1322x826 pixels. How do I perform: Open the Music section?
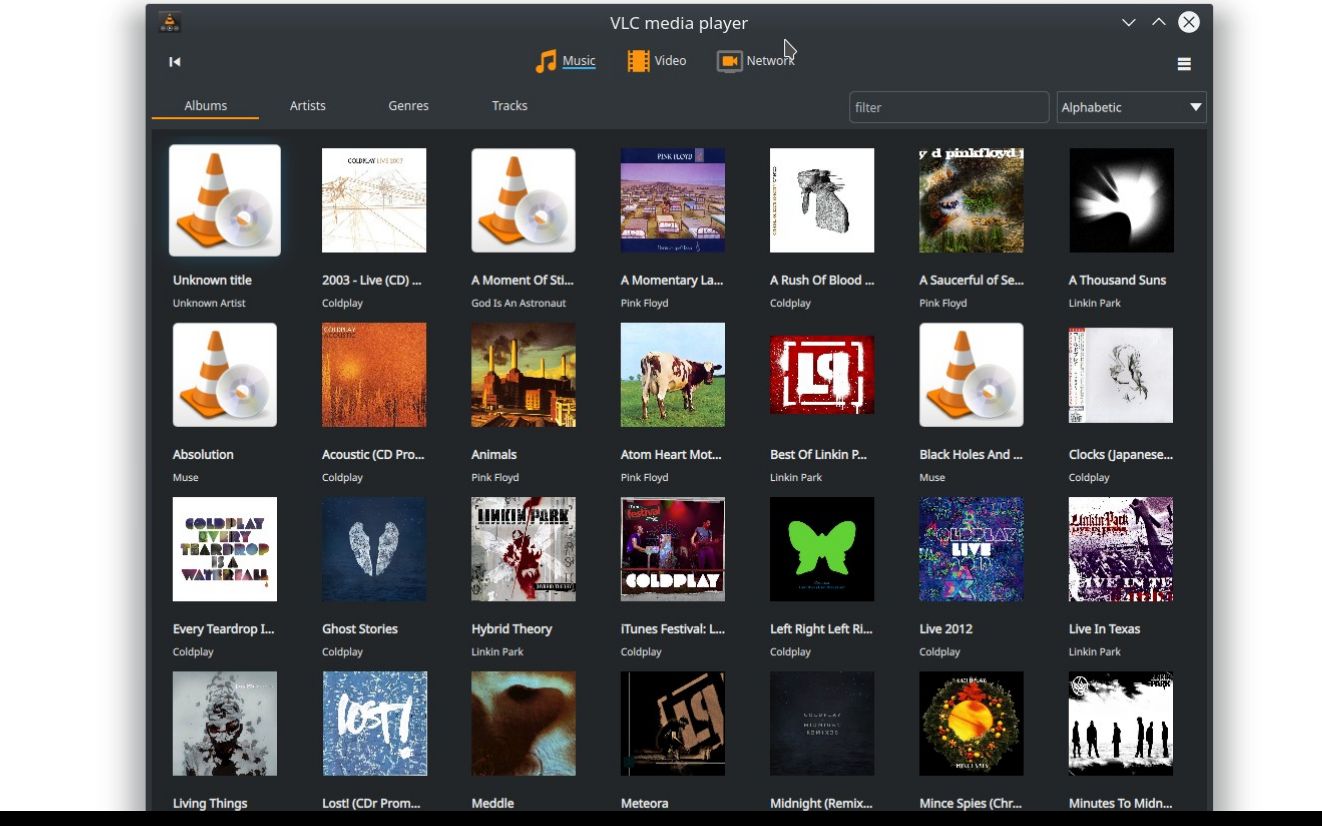565,61
